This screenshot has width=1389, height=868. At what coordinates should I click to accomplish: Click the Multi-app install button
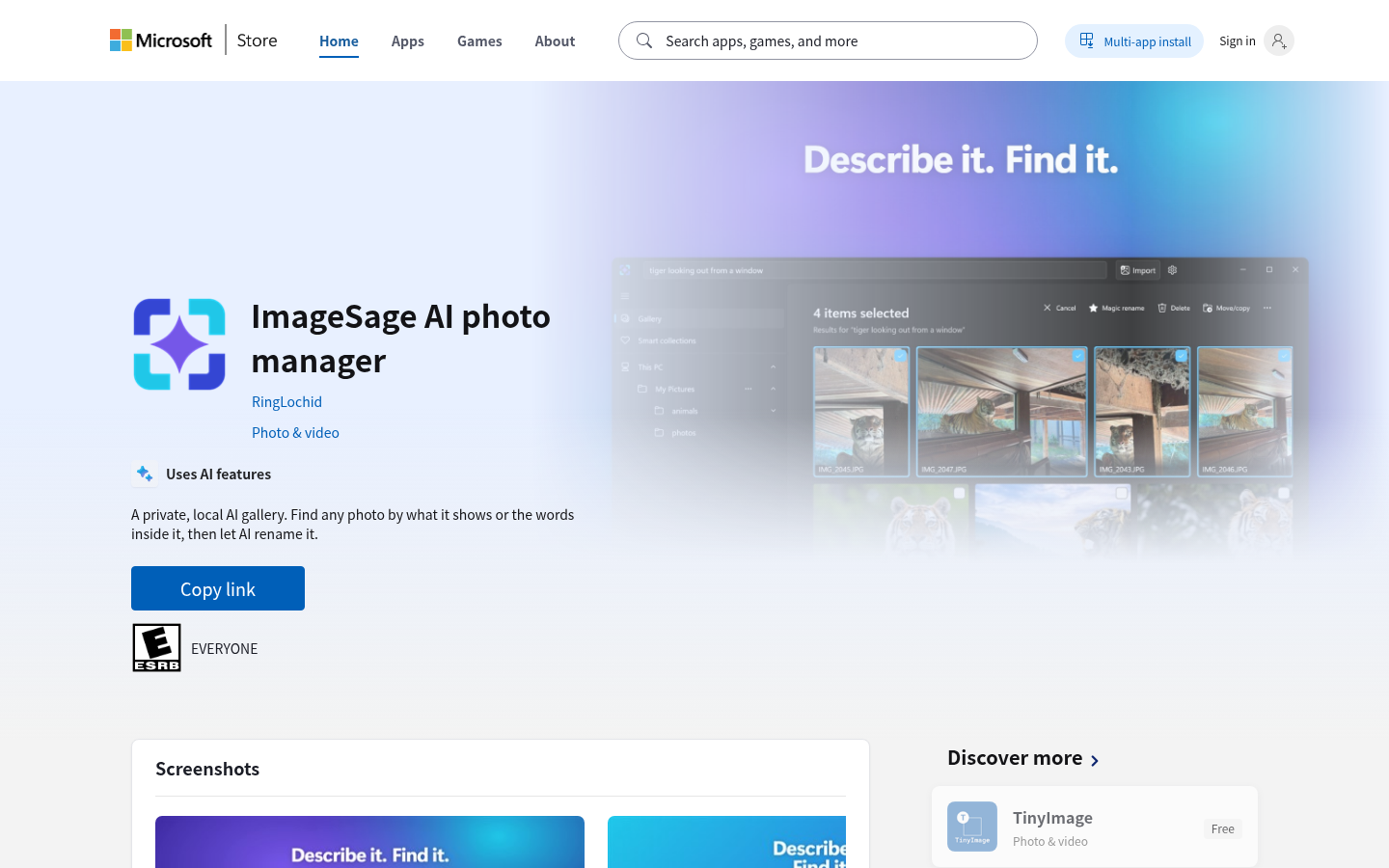(x=1134, y=41)
